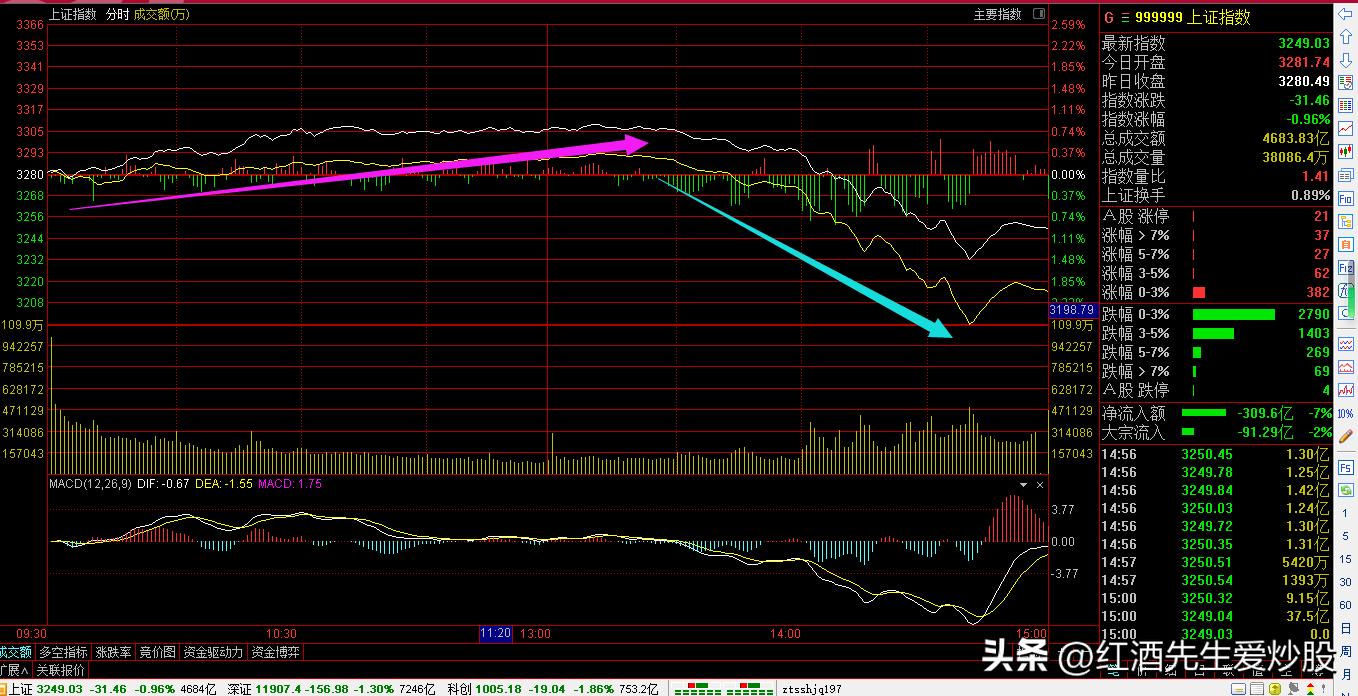Screen dimensions: 1358x696
Task: Switch to the 竞价图 tab
Action: (157, 652)
